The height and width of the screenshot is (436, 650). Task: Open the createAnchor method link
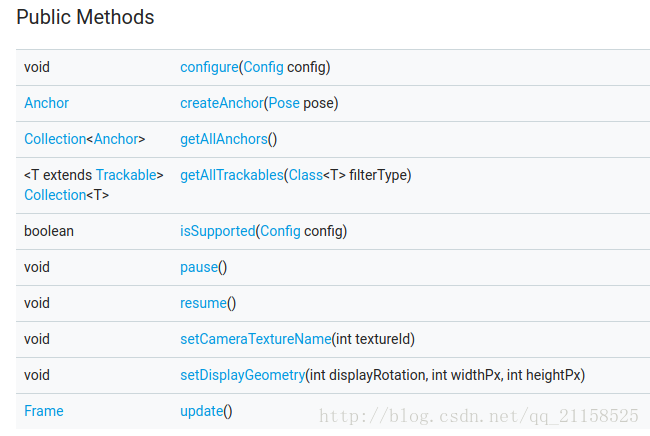click(x=222, y=103)
